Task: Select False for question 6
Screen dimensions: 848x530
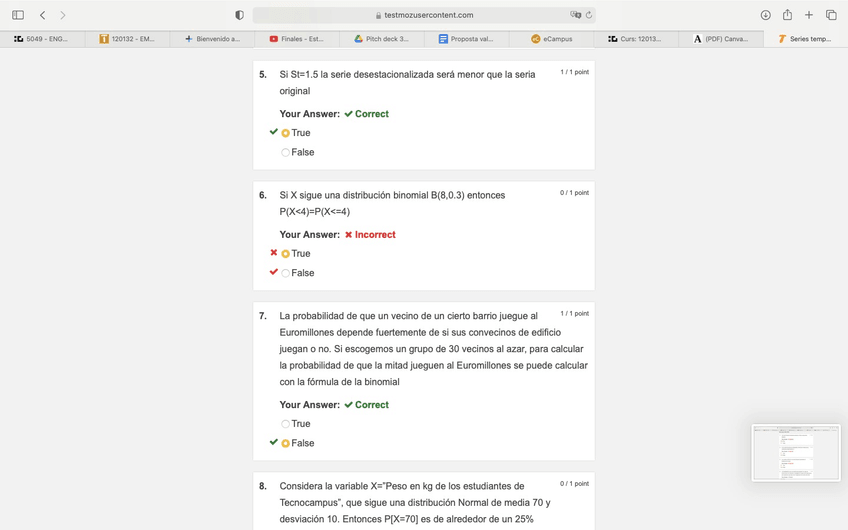Action: (285, 273)
